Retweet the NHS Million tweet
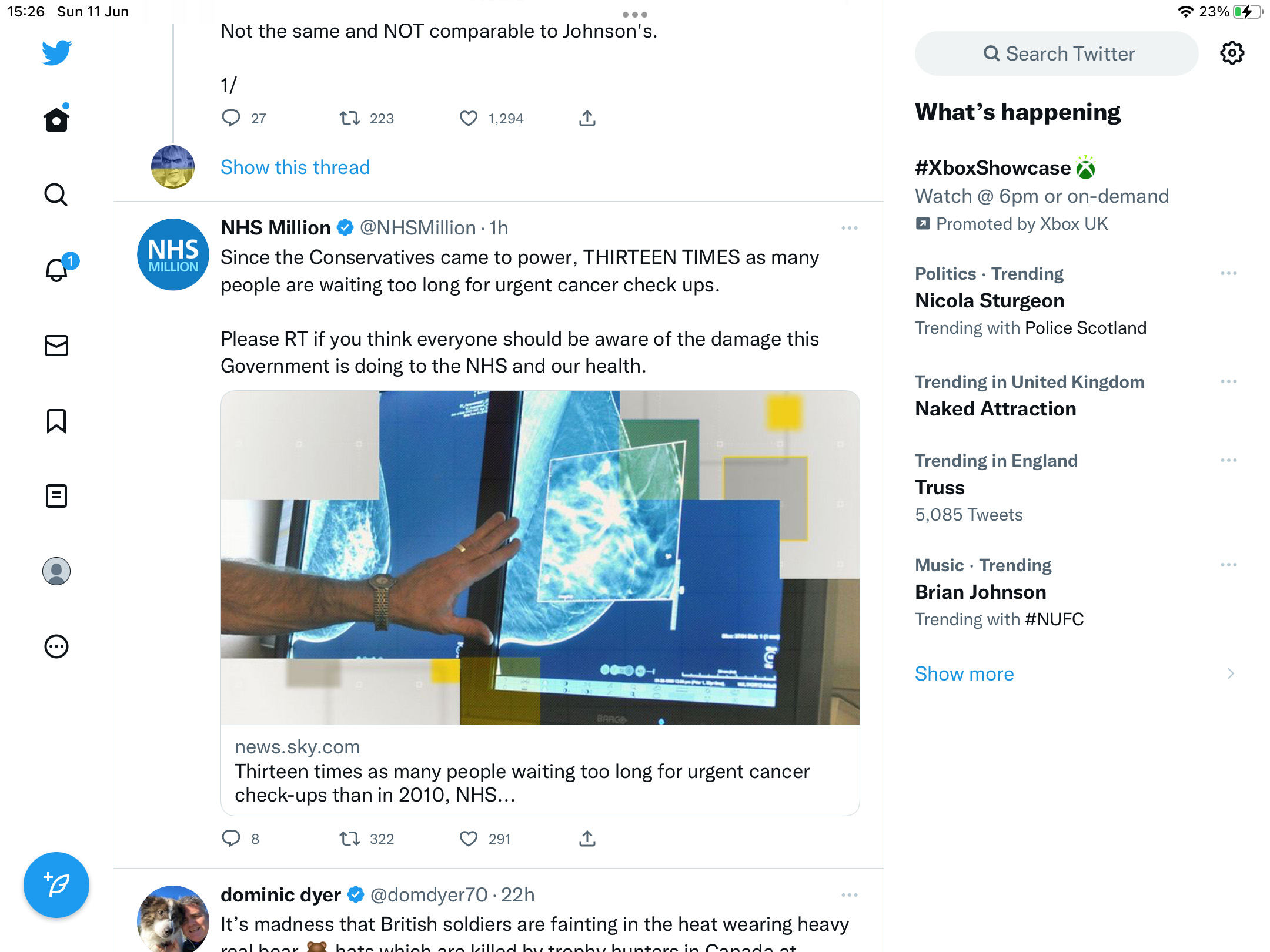 click(x=350, y=839)
